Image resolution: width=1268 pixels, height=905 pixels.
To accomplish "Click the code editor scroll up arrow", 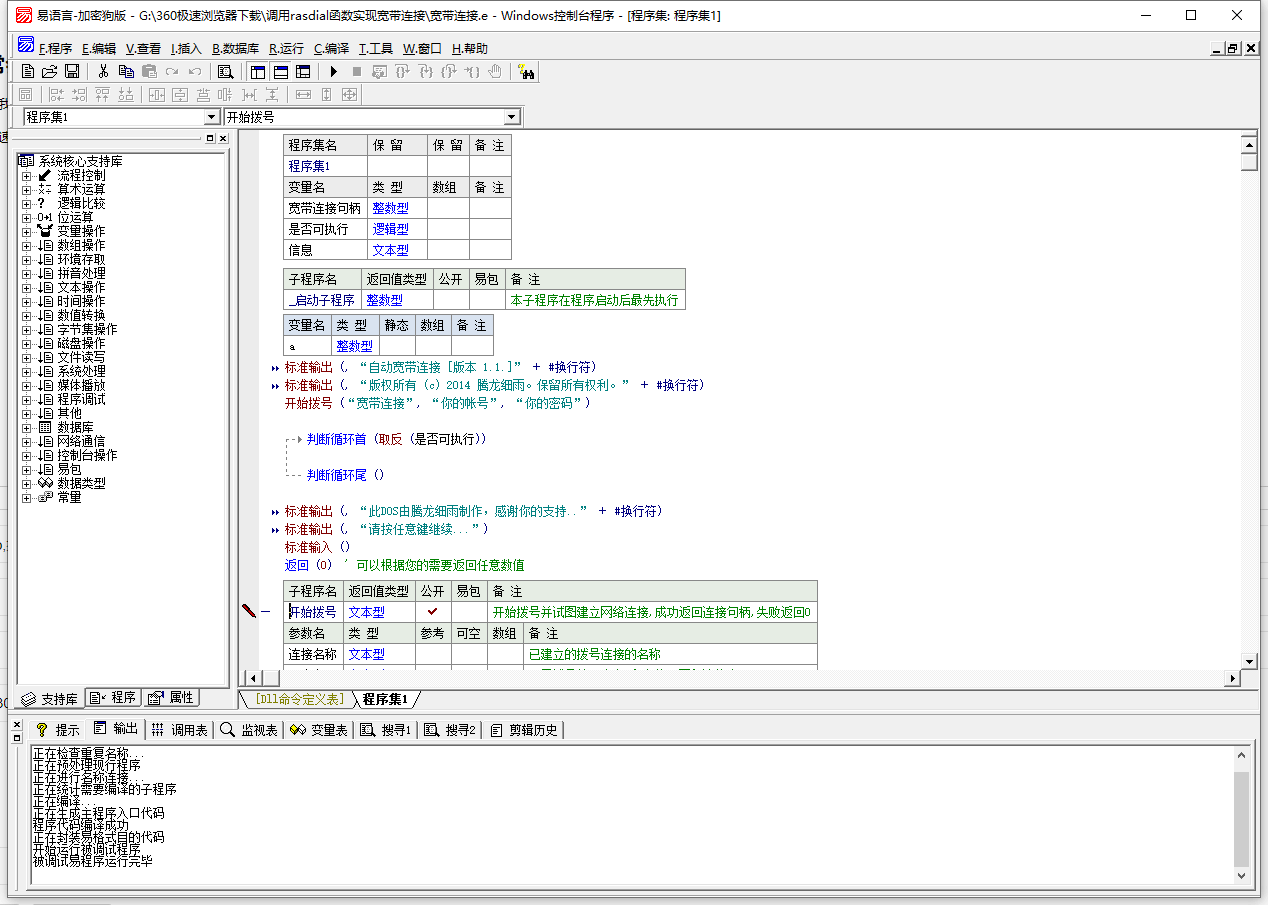I will pos(1248,145).
